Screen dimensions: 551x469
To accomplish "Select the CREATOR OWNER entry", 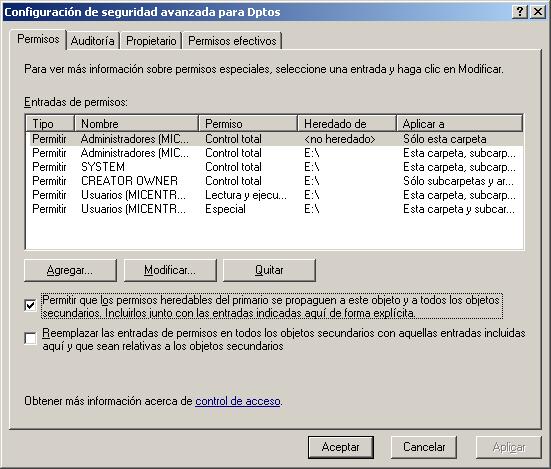I will [274, 181].
